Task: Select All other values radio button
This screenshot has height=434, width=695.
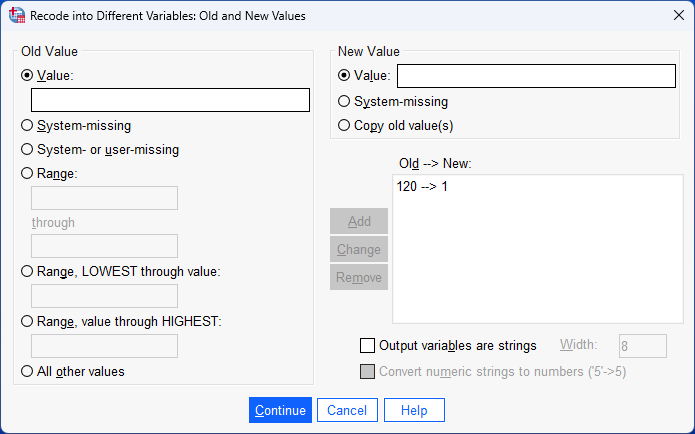Action: (x=28, y=371)
